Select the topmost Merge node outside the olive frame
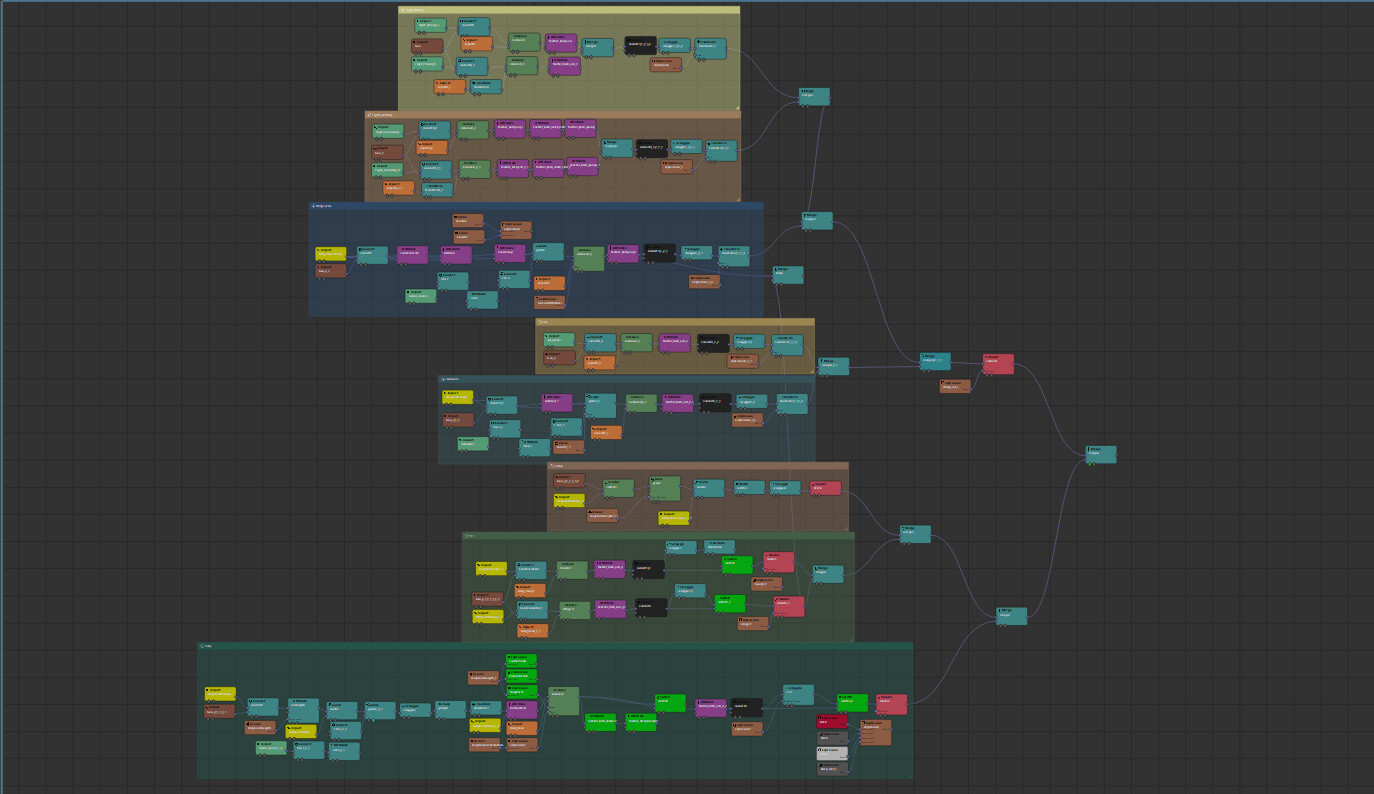Image resolution: width=1374 pixels, height=794 pixels. tap(814, 97)
